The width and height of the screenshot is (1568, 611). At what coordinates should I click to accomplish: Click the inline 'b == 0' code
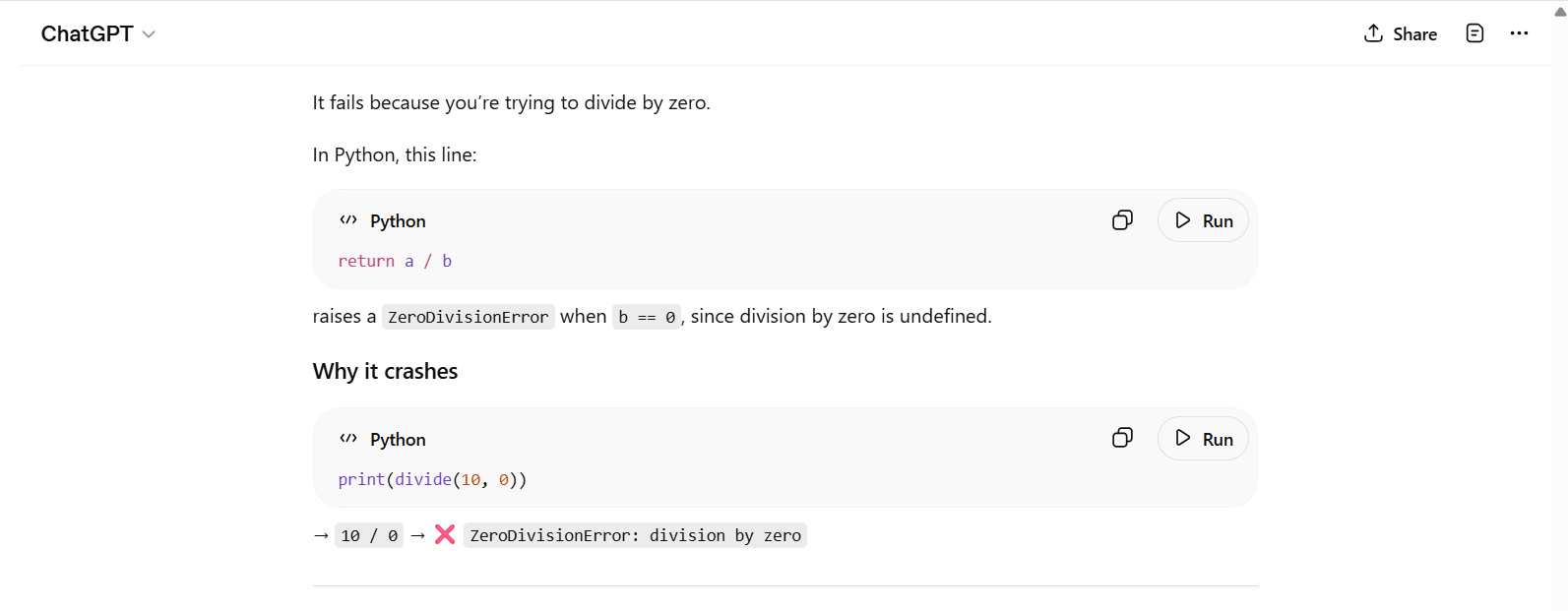(x=646, y=317)
